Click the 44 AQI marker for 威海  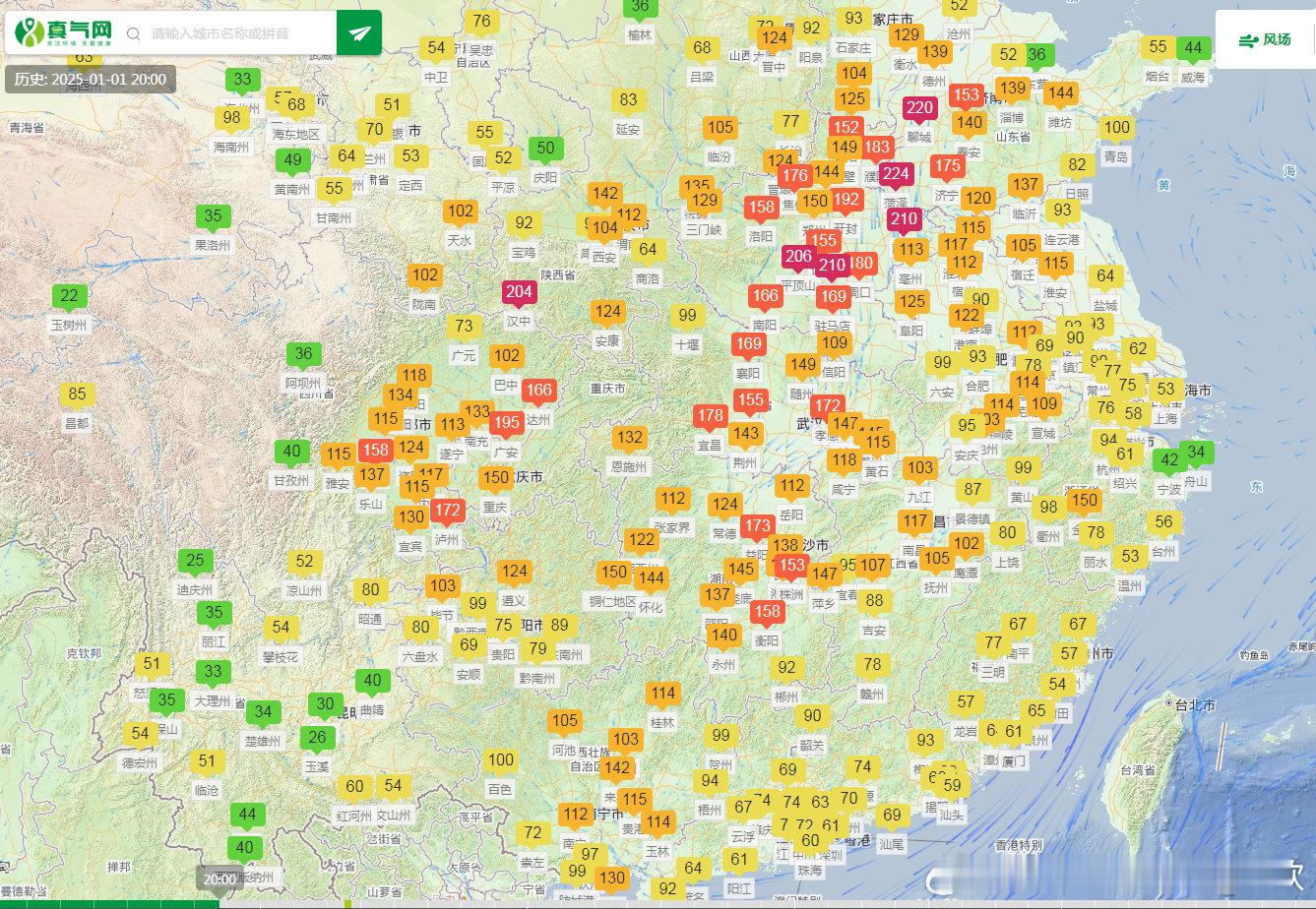point(1193,48)
